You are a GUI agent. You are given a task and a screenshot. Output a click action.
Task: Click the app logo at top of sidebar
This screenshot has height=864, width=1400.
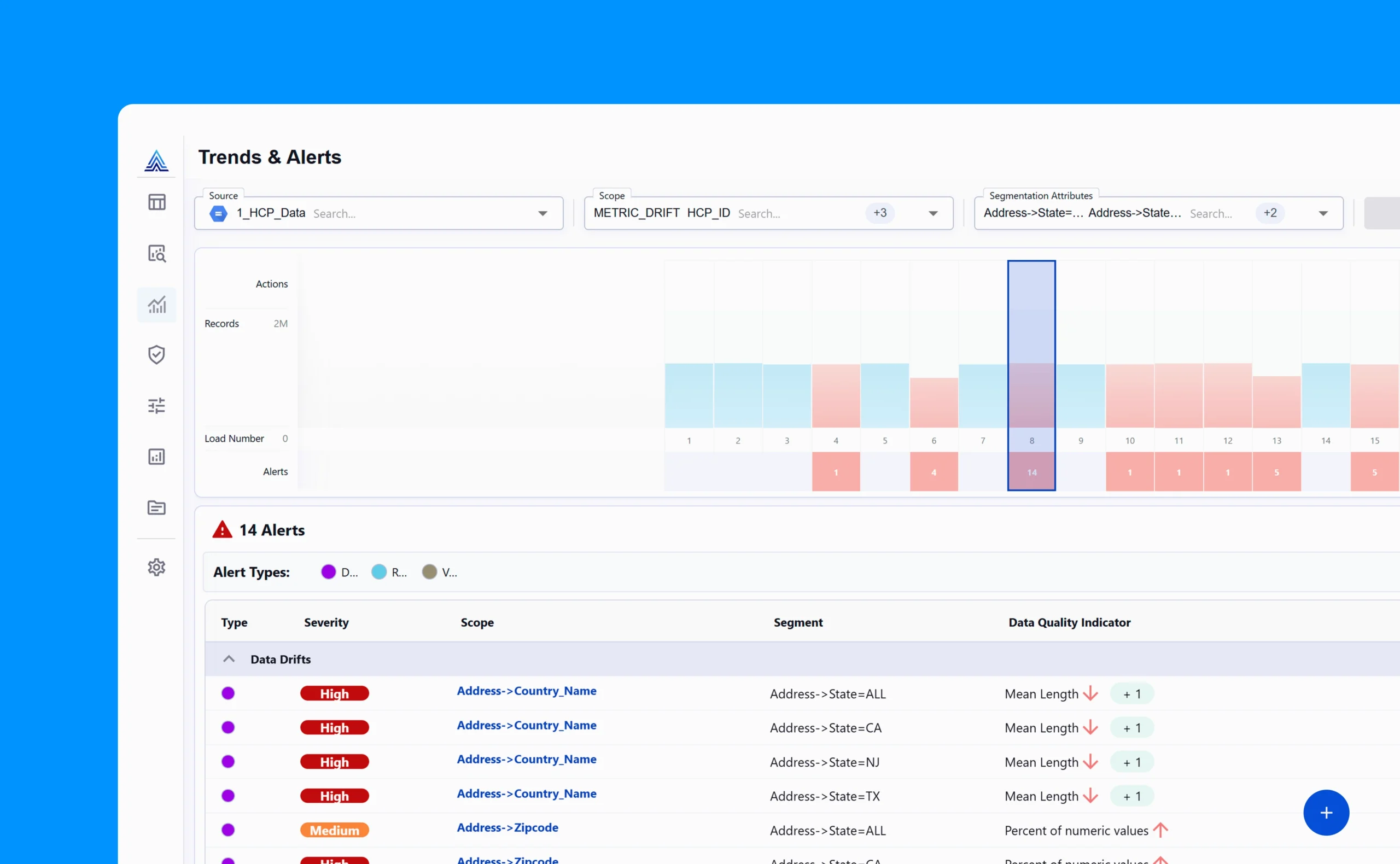[156, 161]
